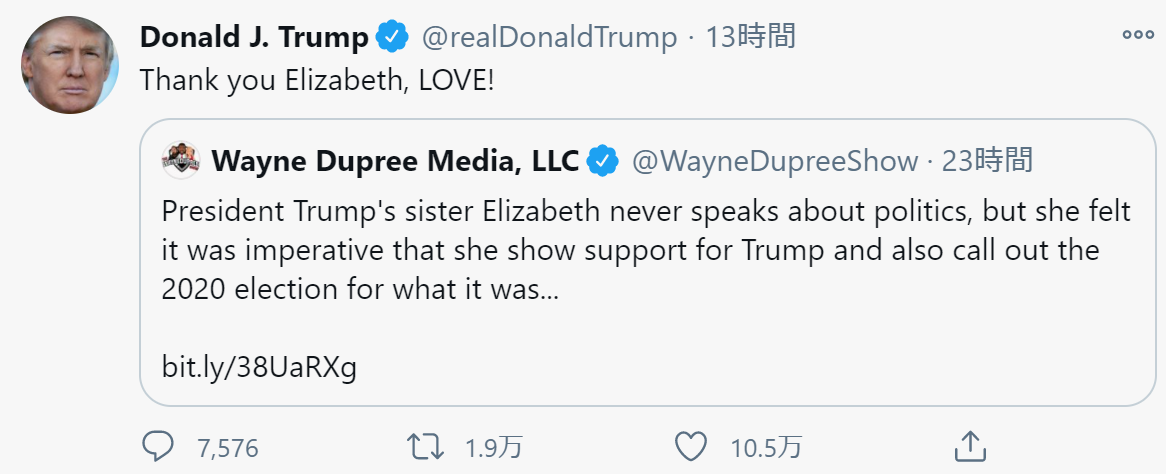Click the 13時間 tweet timestamp
This screenshot has height=474, width=1166.
coord(750,38)
